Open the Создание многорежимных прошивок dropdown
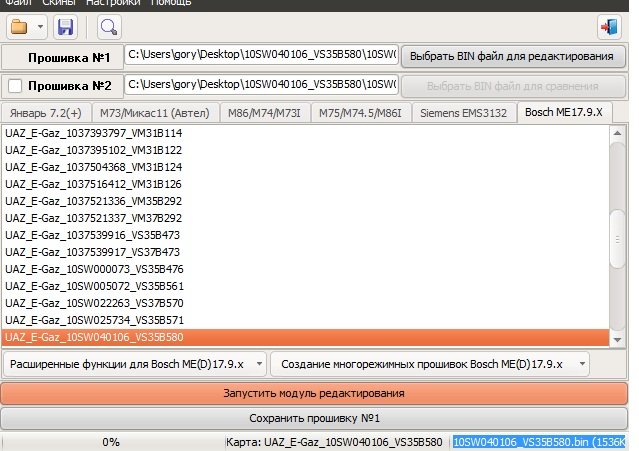Viewport: 639px width, 451px height. [x=429, y=364]
